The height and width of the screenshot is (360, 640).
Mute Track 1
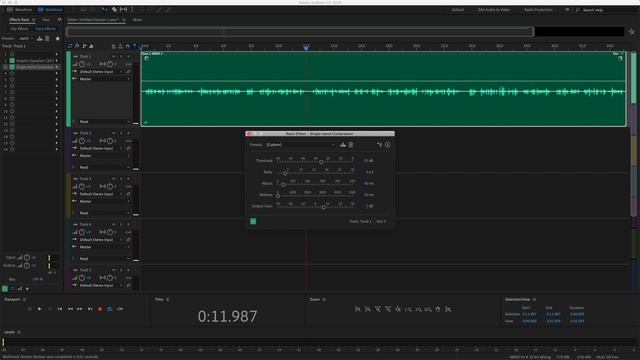[x=114, y=56]
